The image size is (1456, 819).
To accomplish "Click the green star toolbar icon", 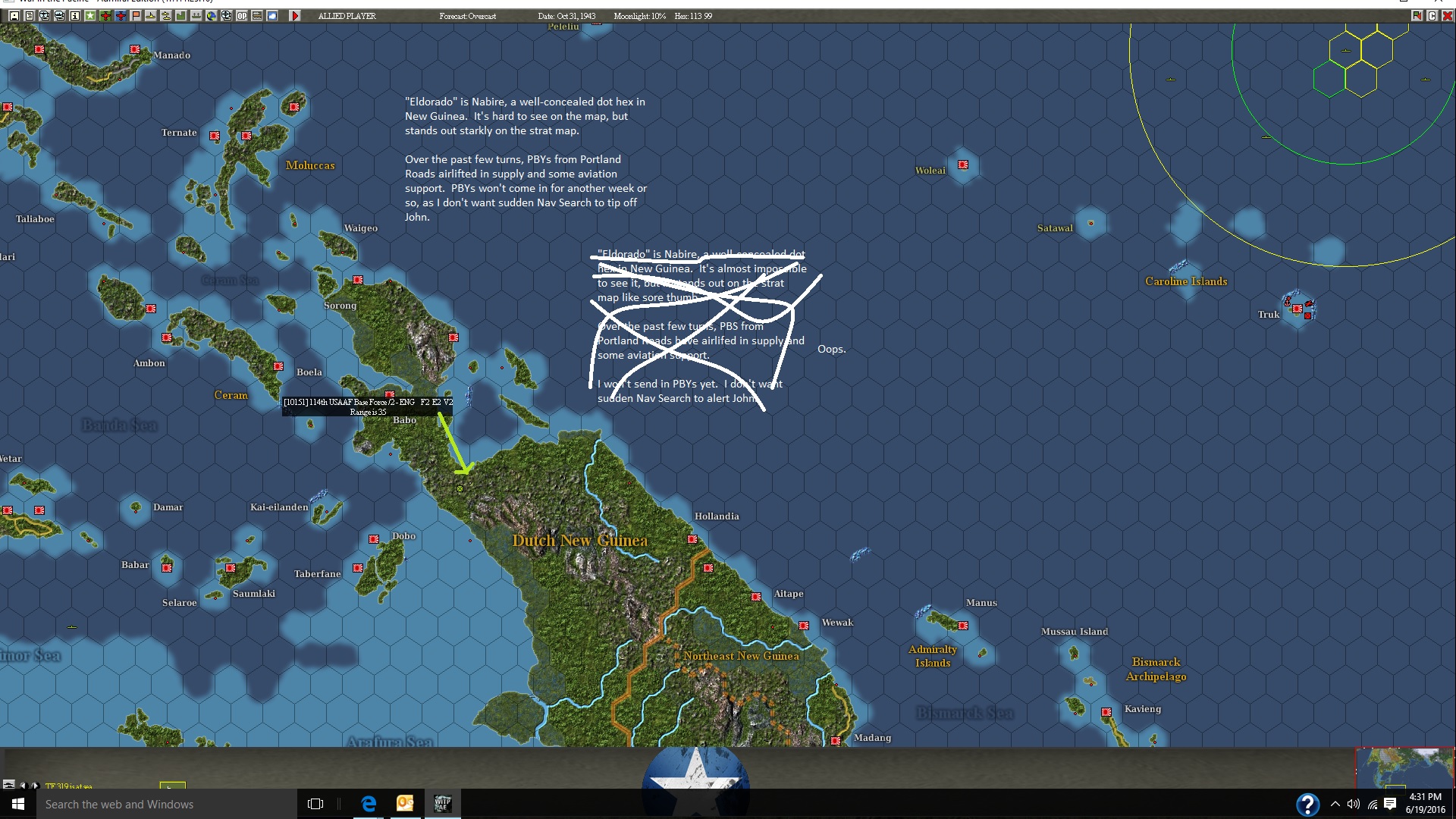I will pyautogui.click(x=90, y=16).
